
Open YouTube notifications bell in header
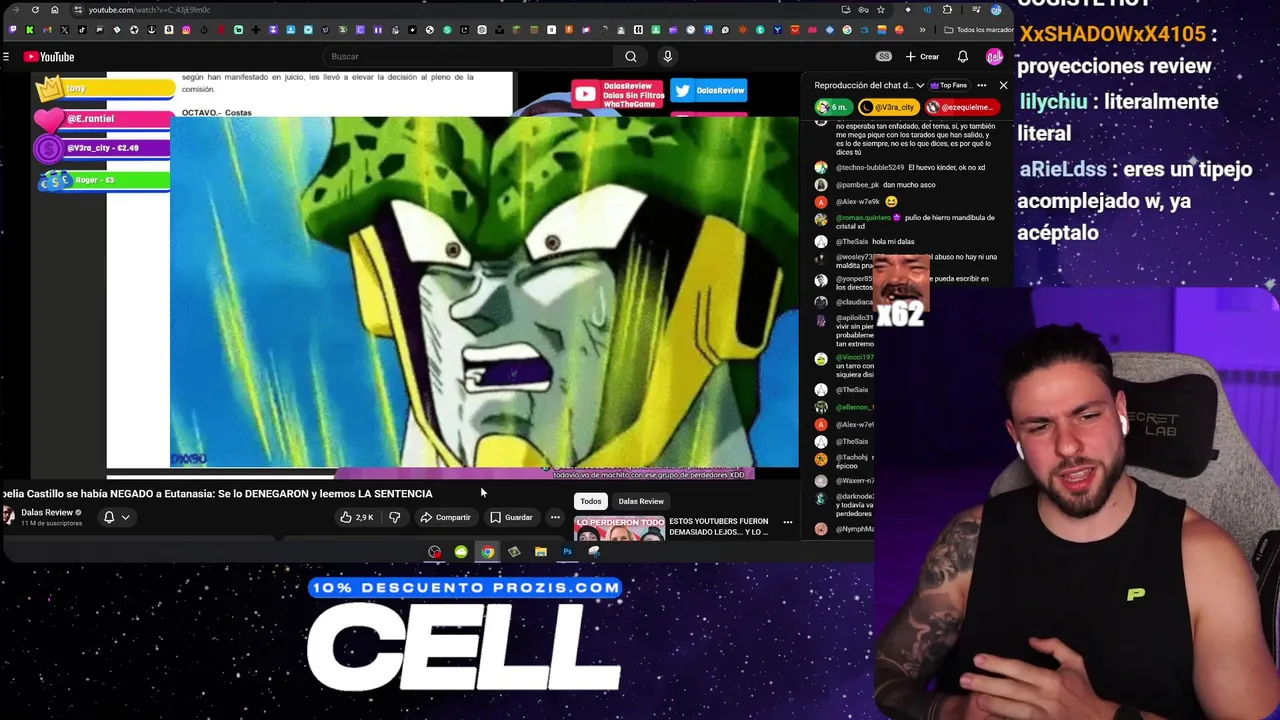point(962,57)
